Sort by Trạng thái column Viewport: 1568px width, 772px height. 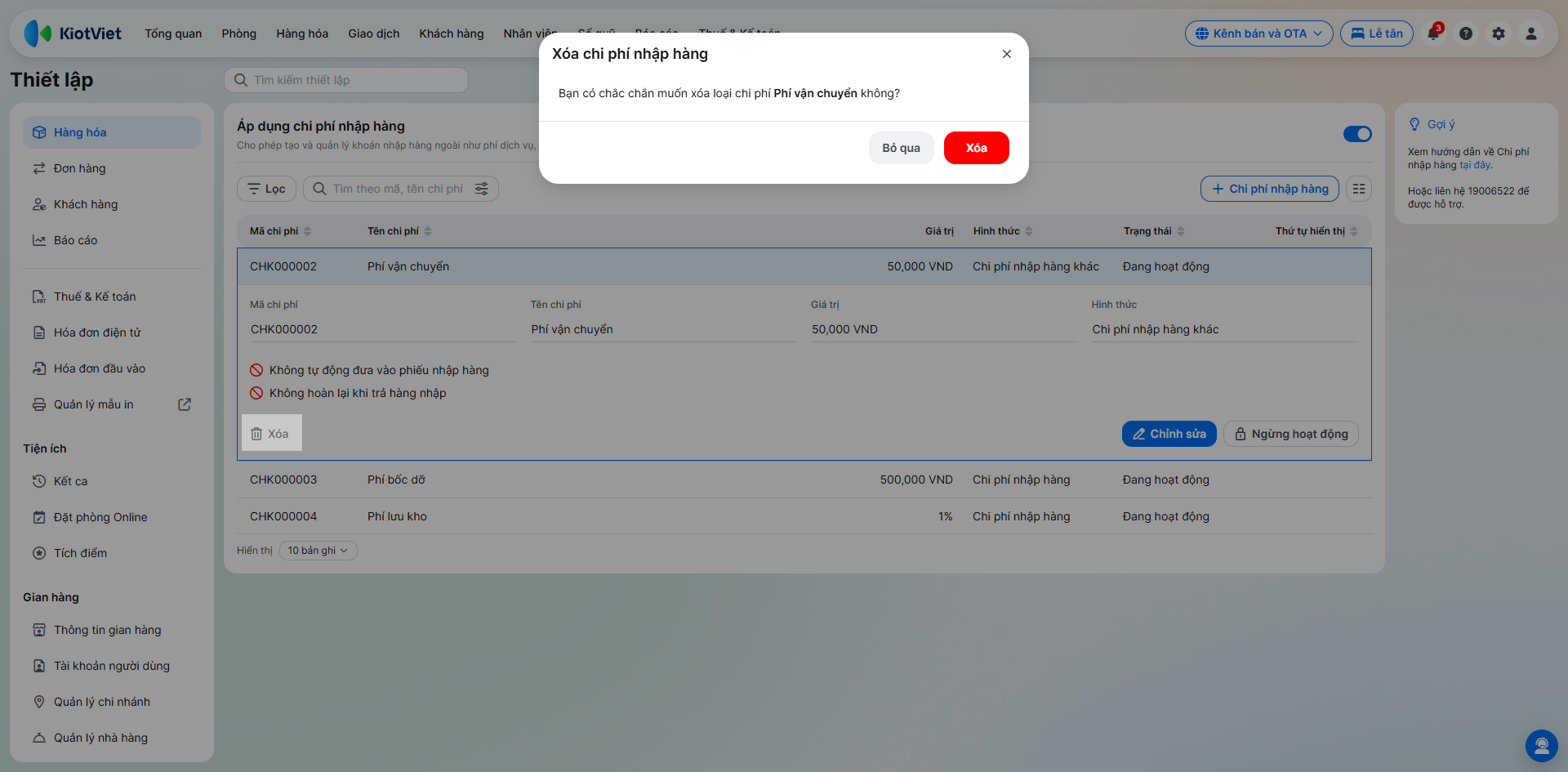pyautogui.click(x=1154, y=231)
